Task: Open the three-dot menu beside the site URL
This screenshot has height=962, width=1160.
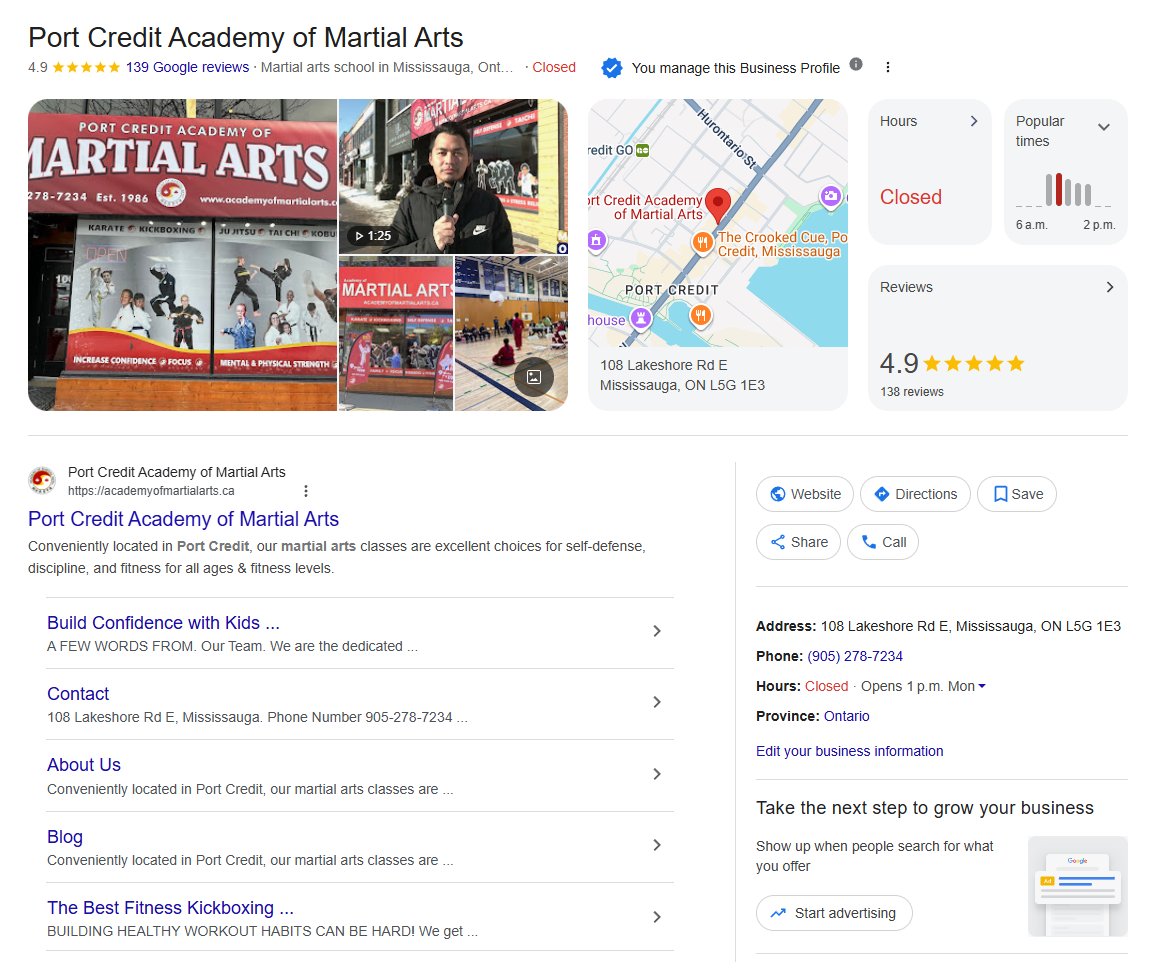Action: (x=305, y=491)
